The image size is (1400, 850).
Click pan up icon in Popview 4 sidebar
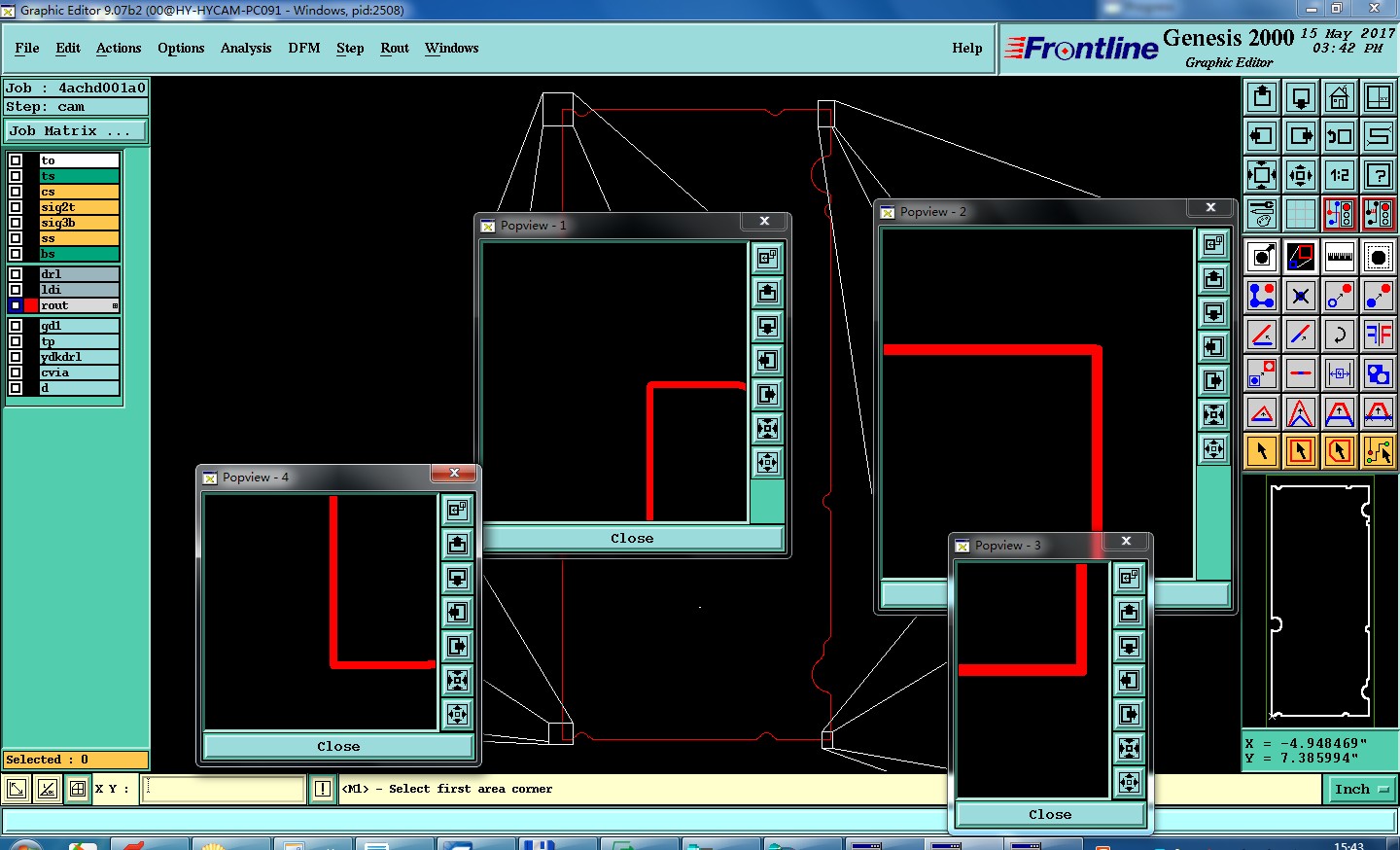tap(457, 544)
